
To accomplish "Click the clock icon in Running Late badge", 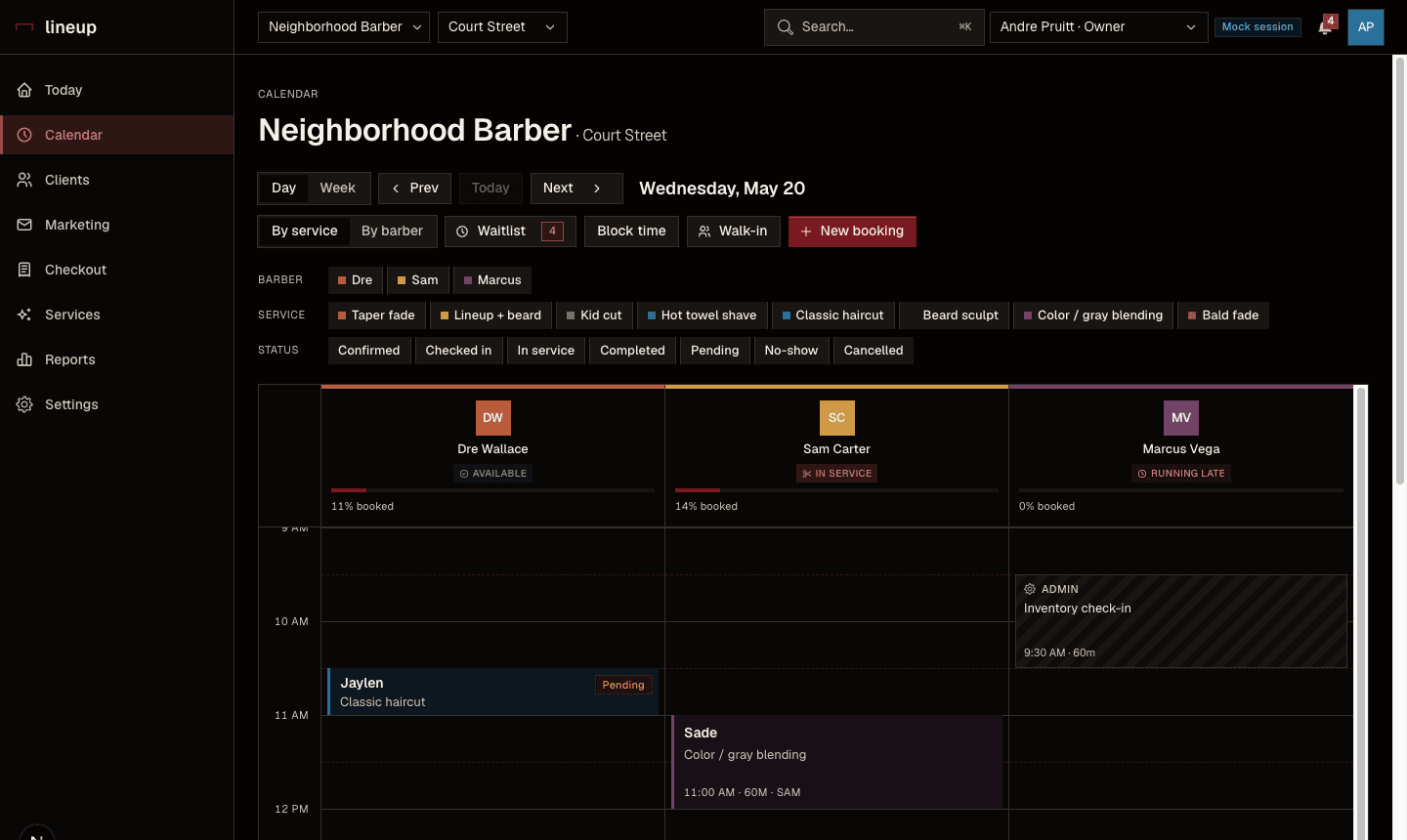I will point(1142,474).
